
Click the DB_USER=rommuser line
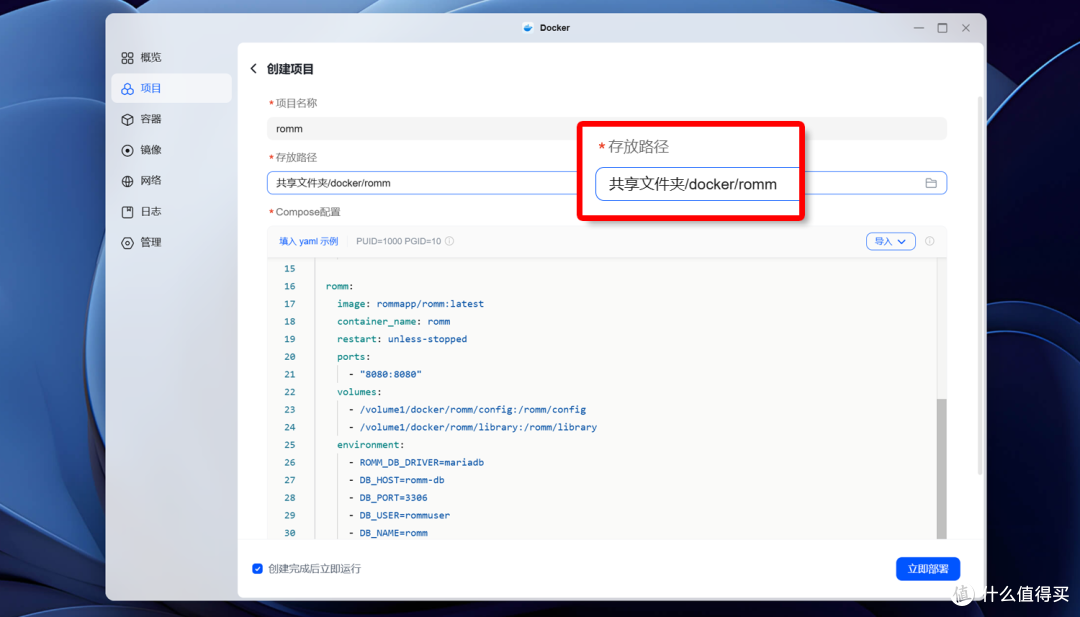[404, 515]
